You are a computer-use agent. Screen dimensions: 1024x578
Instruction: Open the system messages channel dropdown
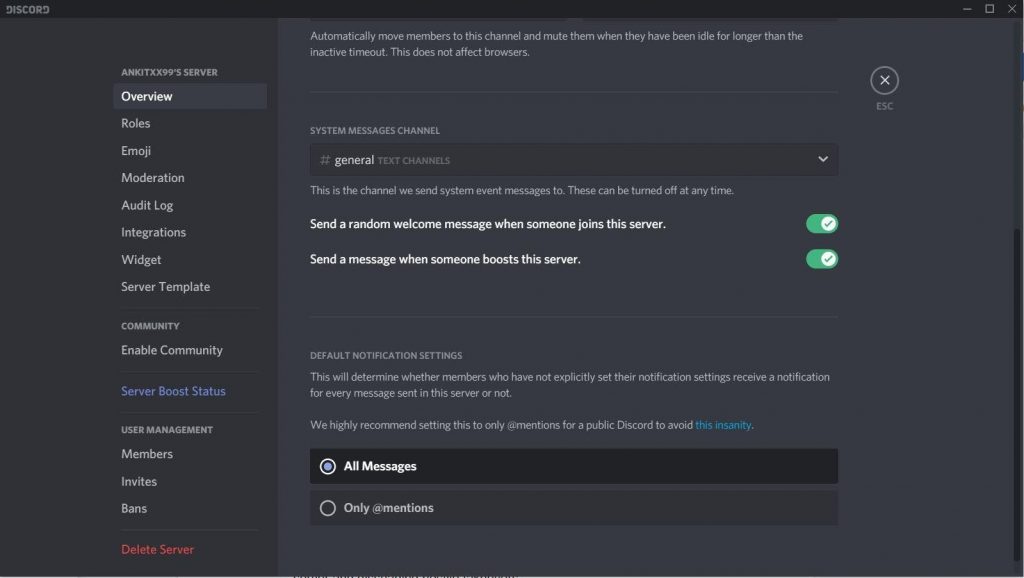(573, 160)
